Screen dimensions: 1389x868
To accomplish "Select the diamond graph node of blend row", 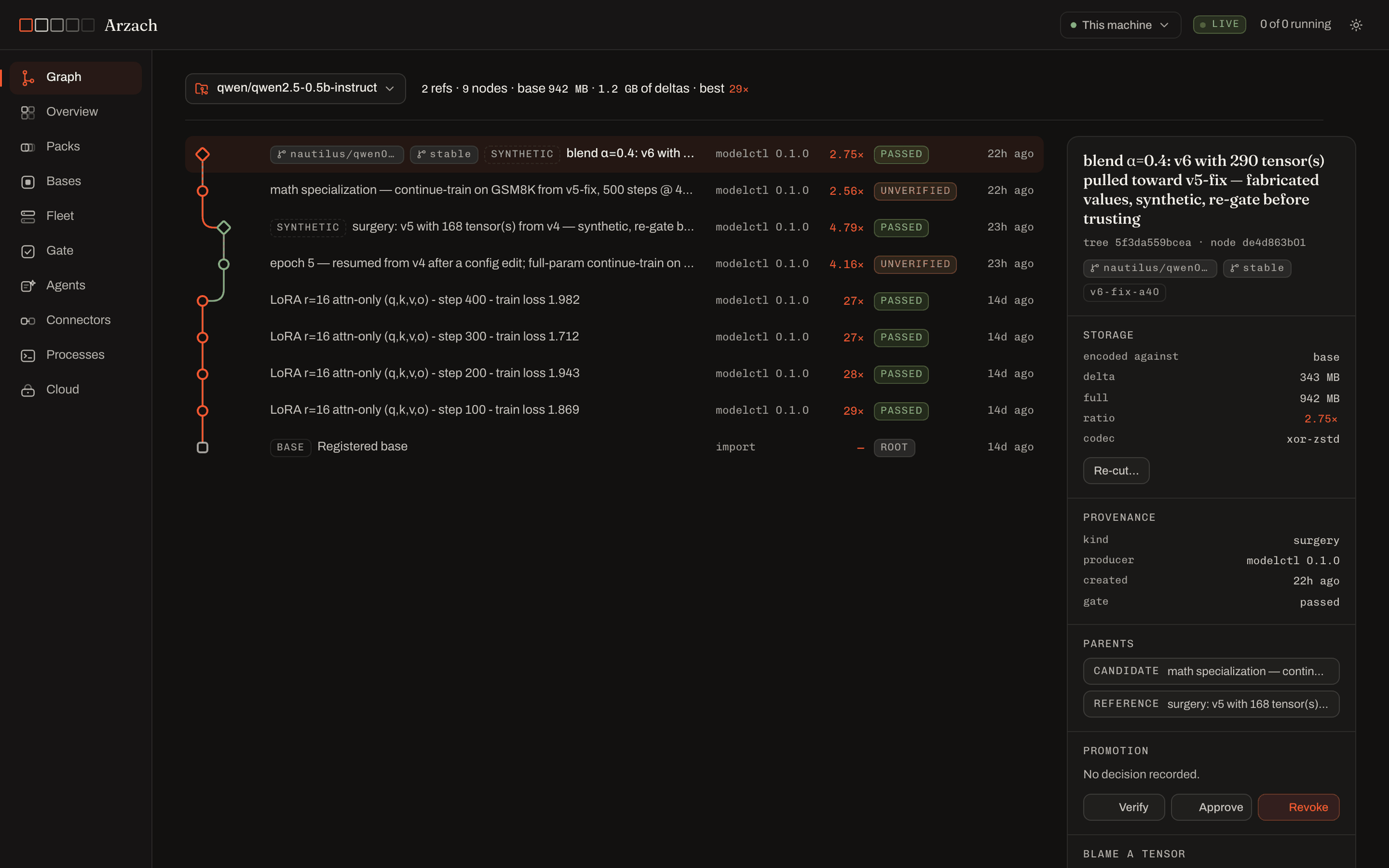I will (x=203, y=154).
